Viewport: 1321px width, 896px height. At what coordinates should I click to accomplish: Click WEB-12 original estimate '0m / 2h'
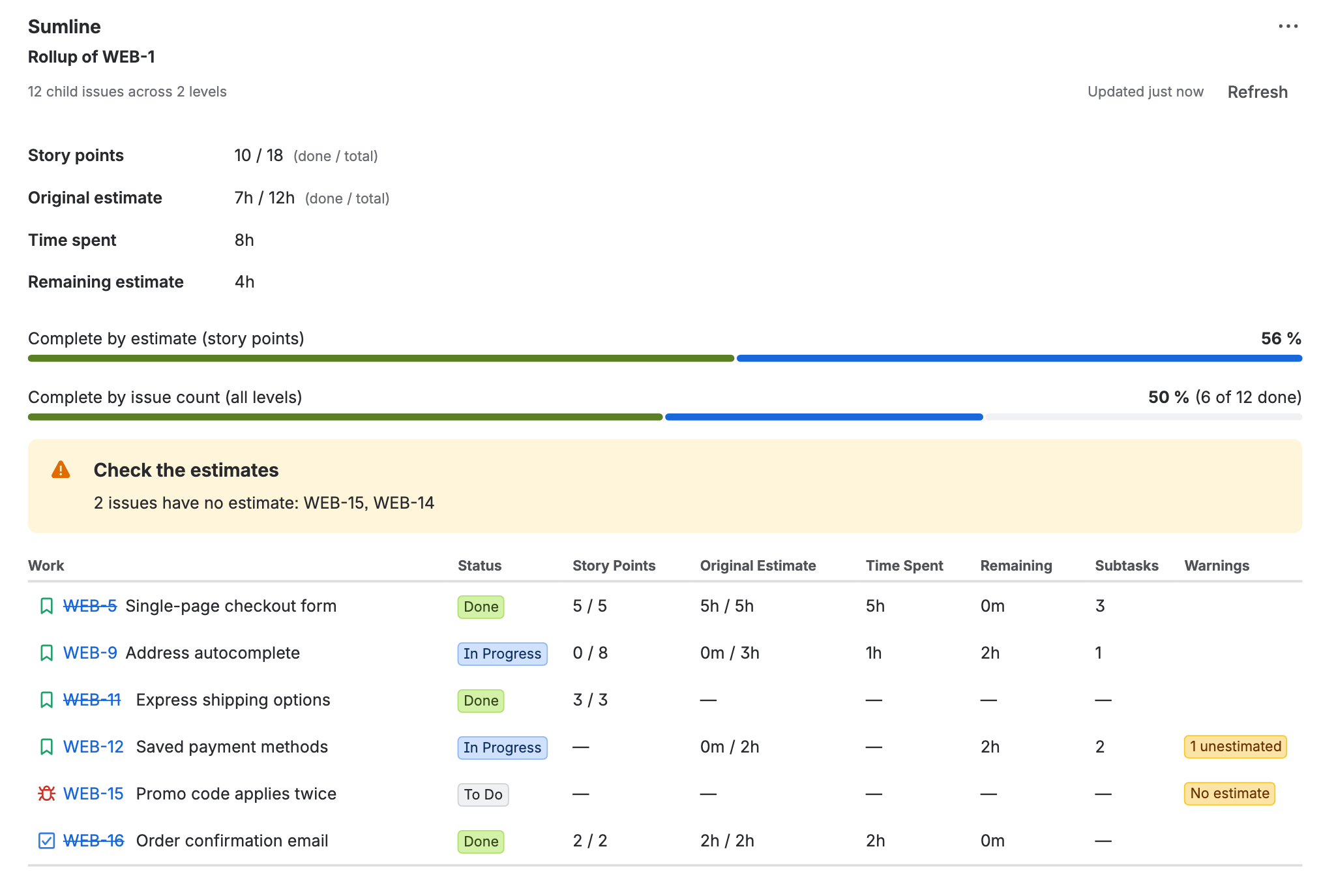coord(730,747)
